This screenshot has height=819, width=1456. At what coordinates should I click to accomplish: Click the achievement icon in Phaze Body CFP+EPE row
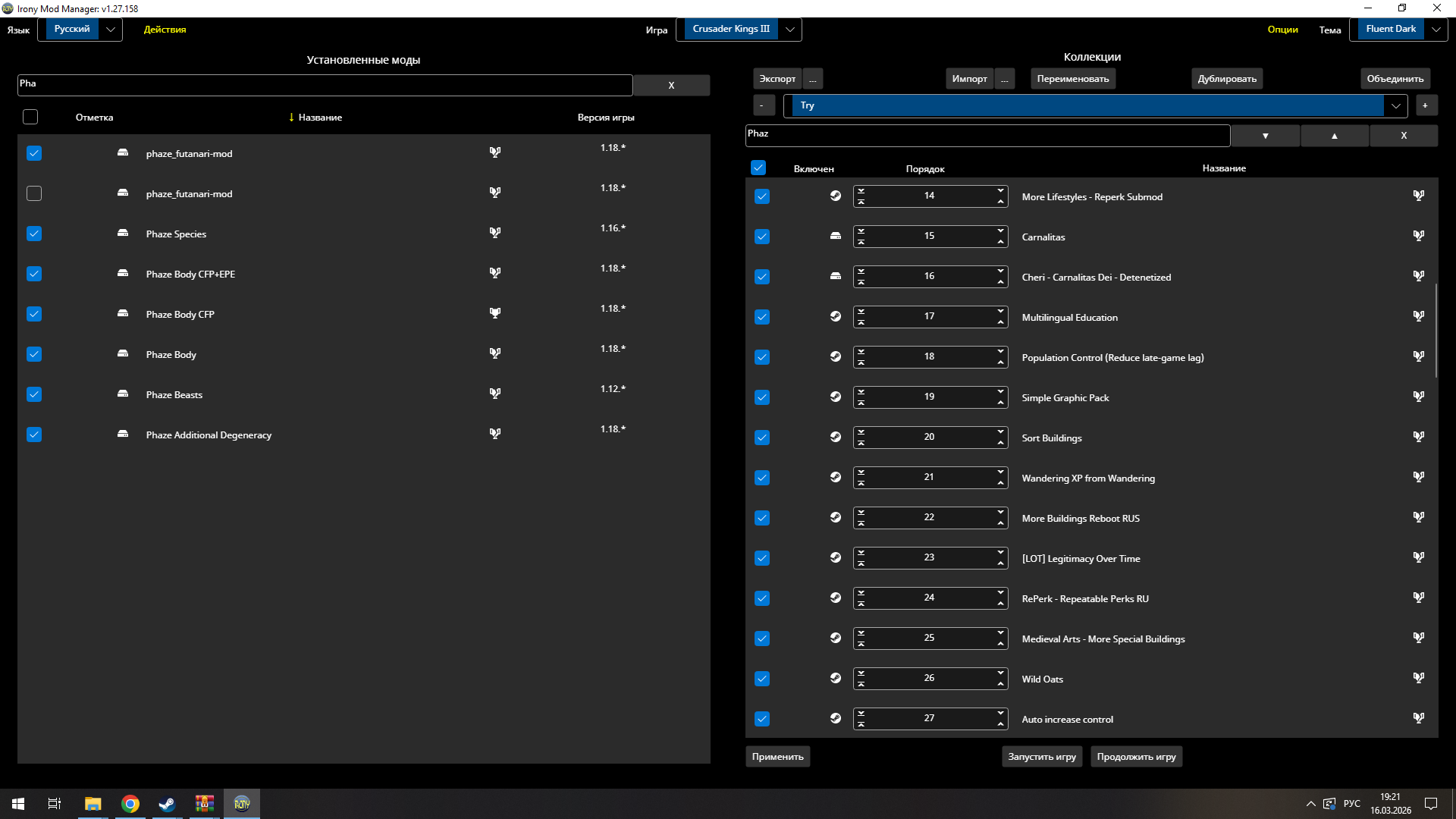(495, 273)
